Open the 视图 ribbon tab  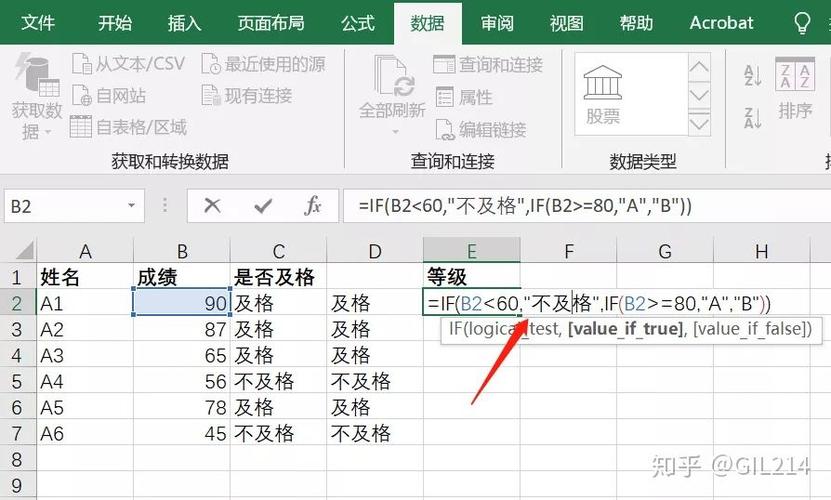[x=567, y=23]
